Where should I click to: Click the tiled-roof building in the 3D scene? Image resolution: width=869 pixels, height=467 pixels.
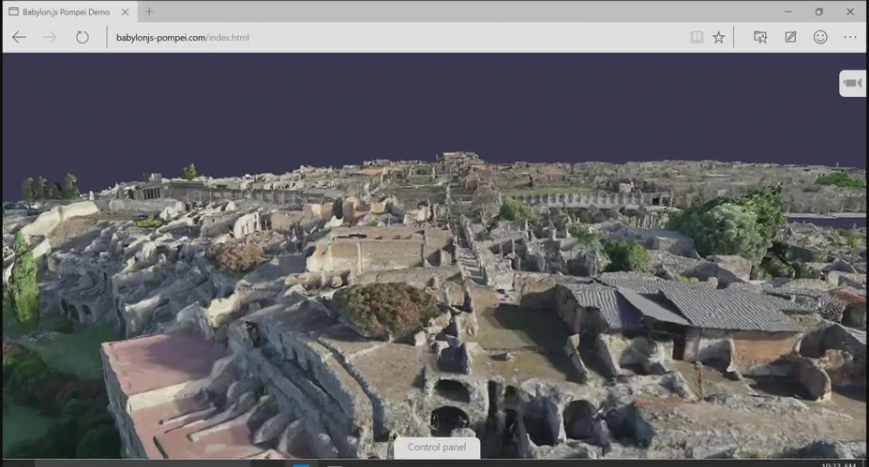coord(700,305)
